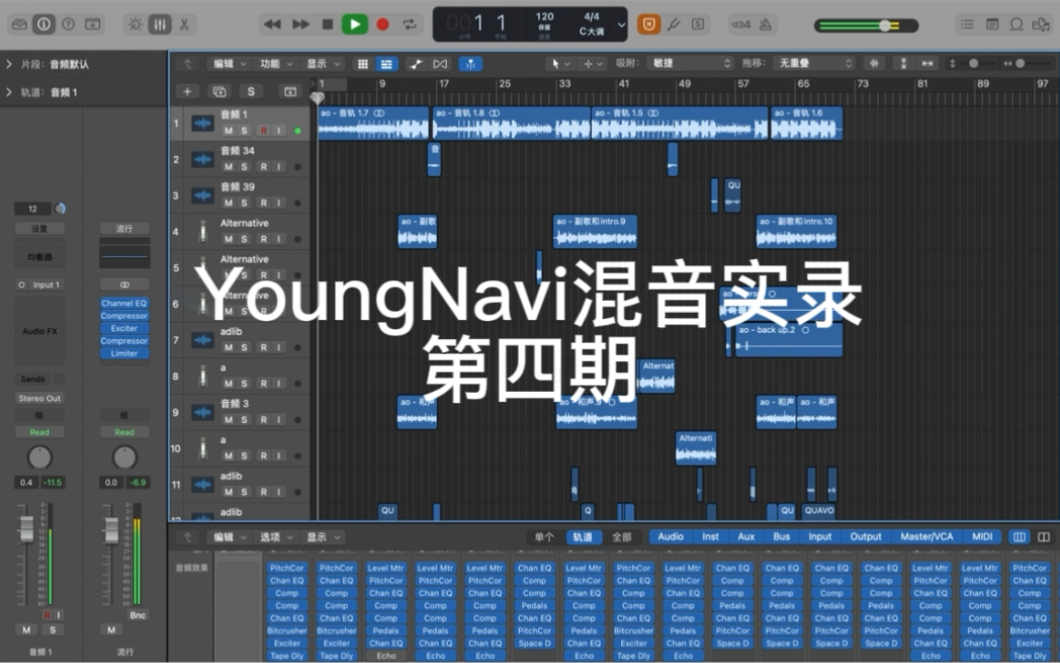Show Flex with the bowtie icon
The height and width of the screenshot is (663, 1060).
(x=440, y=64)
